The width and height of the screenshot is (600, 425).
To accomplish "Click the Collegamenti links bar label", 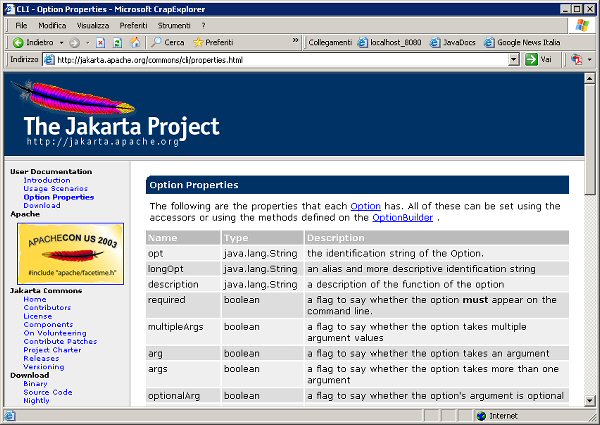I will click(330, 42).
